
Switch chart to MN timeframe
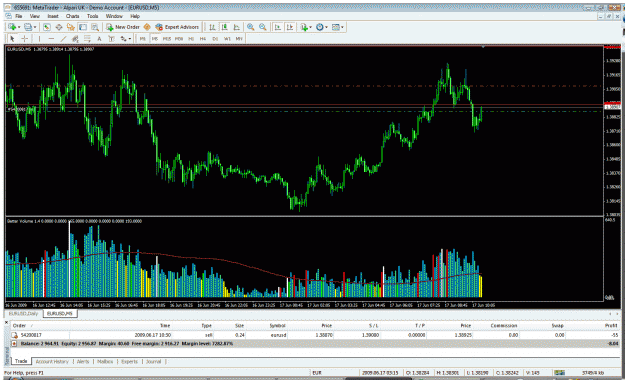239,39
